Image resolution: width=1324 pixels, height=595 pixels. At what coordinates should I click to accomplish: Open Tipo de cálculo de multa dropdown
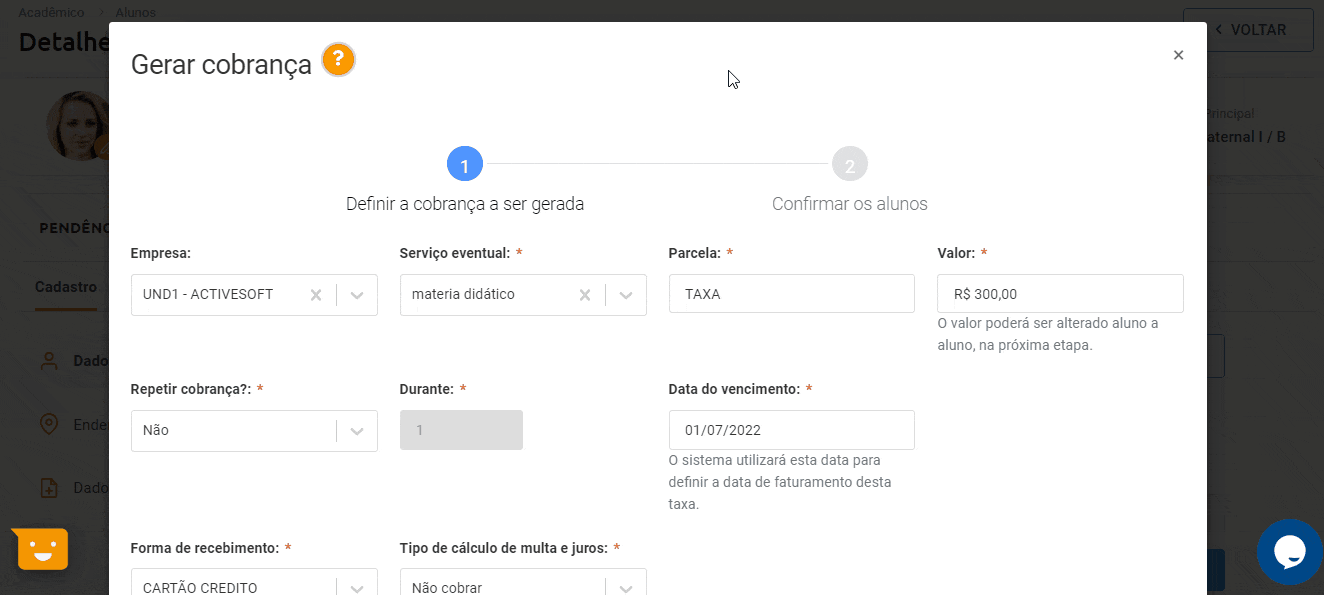pyautogui.click(x=523, y=583)
